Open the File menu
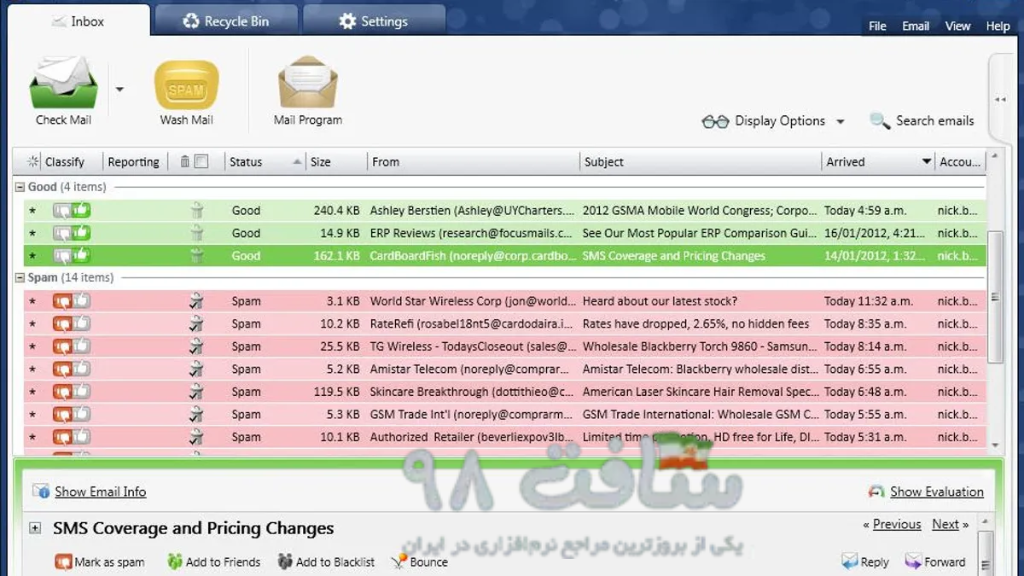The width and height of the screenshot is (1024, 576). (877, 26)
